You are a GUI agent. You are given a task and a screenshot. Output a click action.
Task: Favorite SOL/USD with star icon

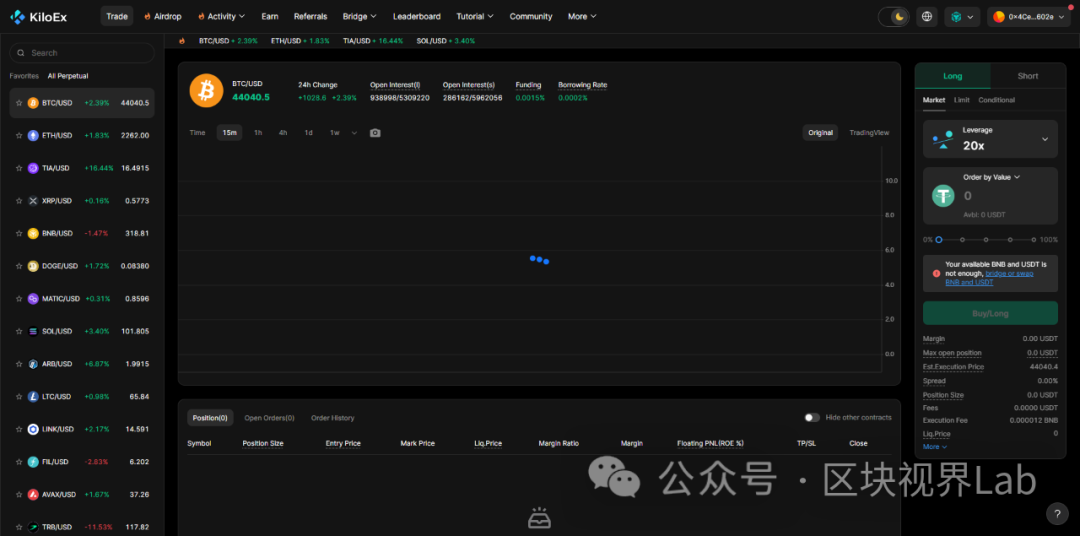pyautogui.click(x=19, y=331)
